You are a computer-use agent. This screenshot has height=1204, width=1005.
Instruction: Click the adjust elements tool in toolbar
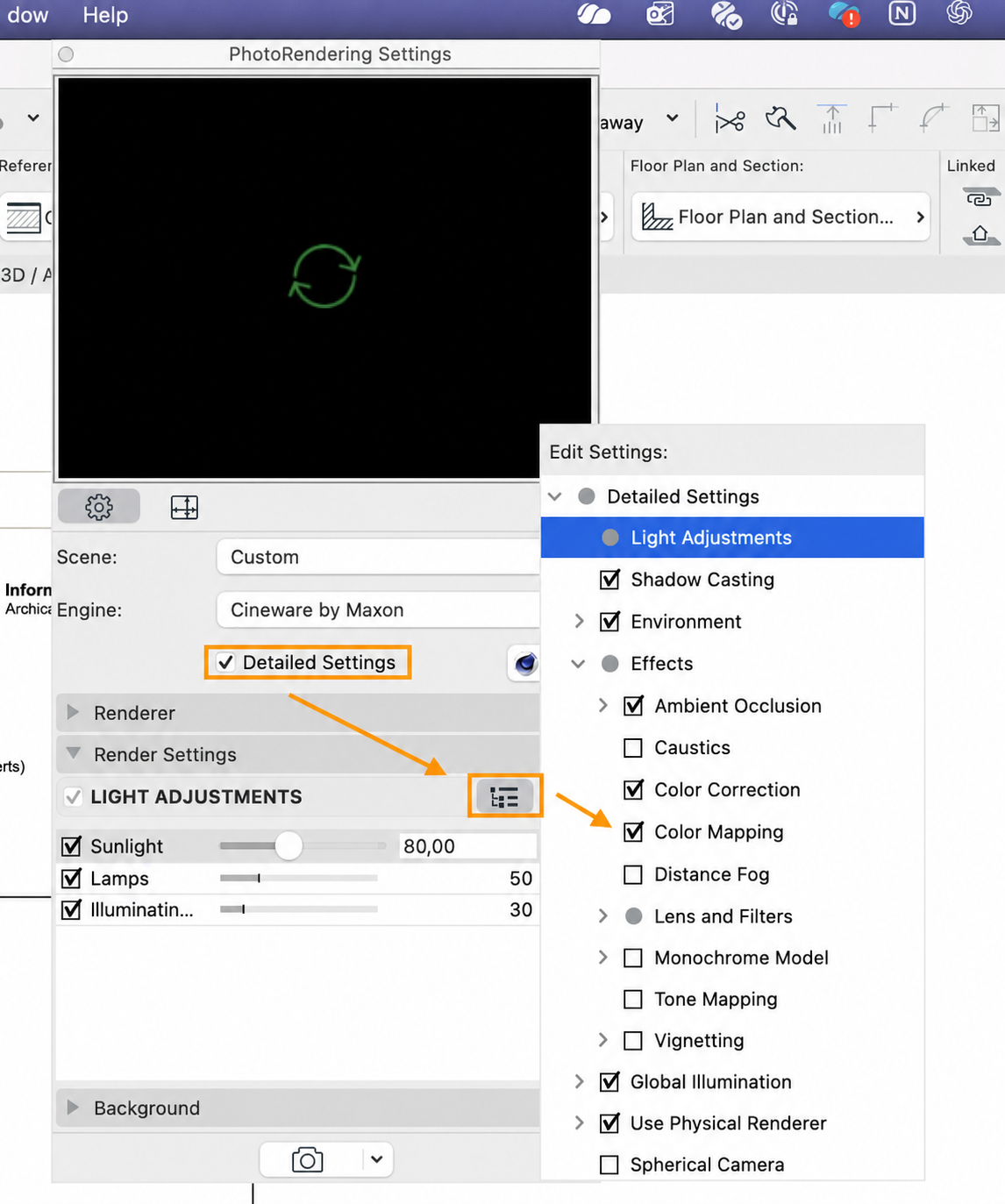(x=831, y=119)
